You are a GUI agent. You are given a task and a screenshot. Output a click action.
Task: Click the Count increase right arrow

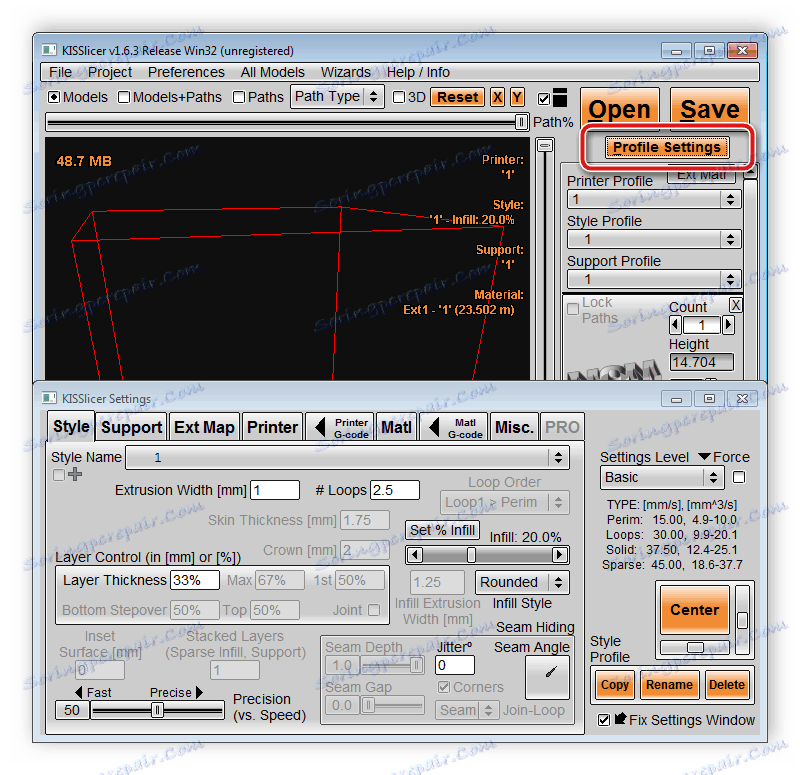pos(729,325)
